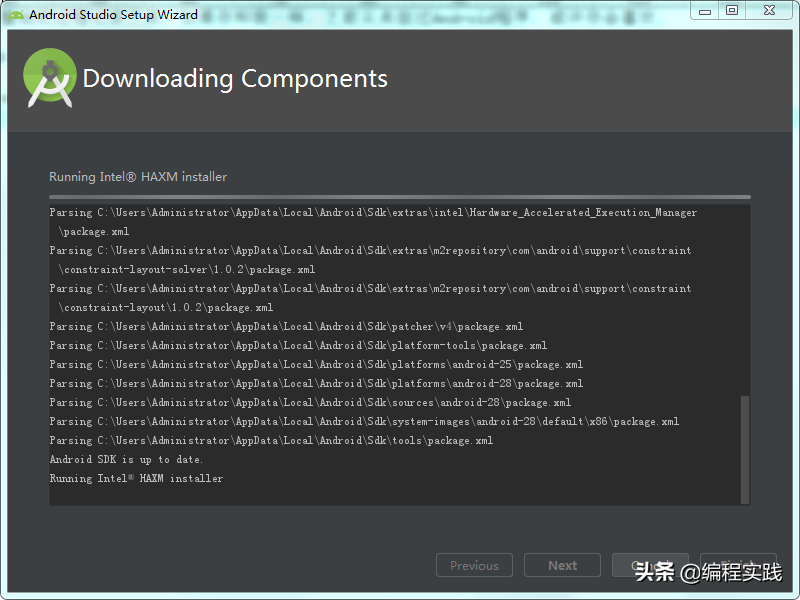
Task: Click the log line for sources\android-28
Action: click(x=310, y=403)
